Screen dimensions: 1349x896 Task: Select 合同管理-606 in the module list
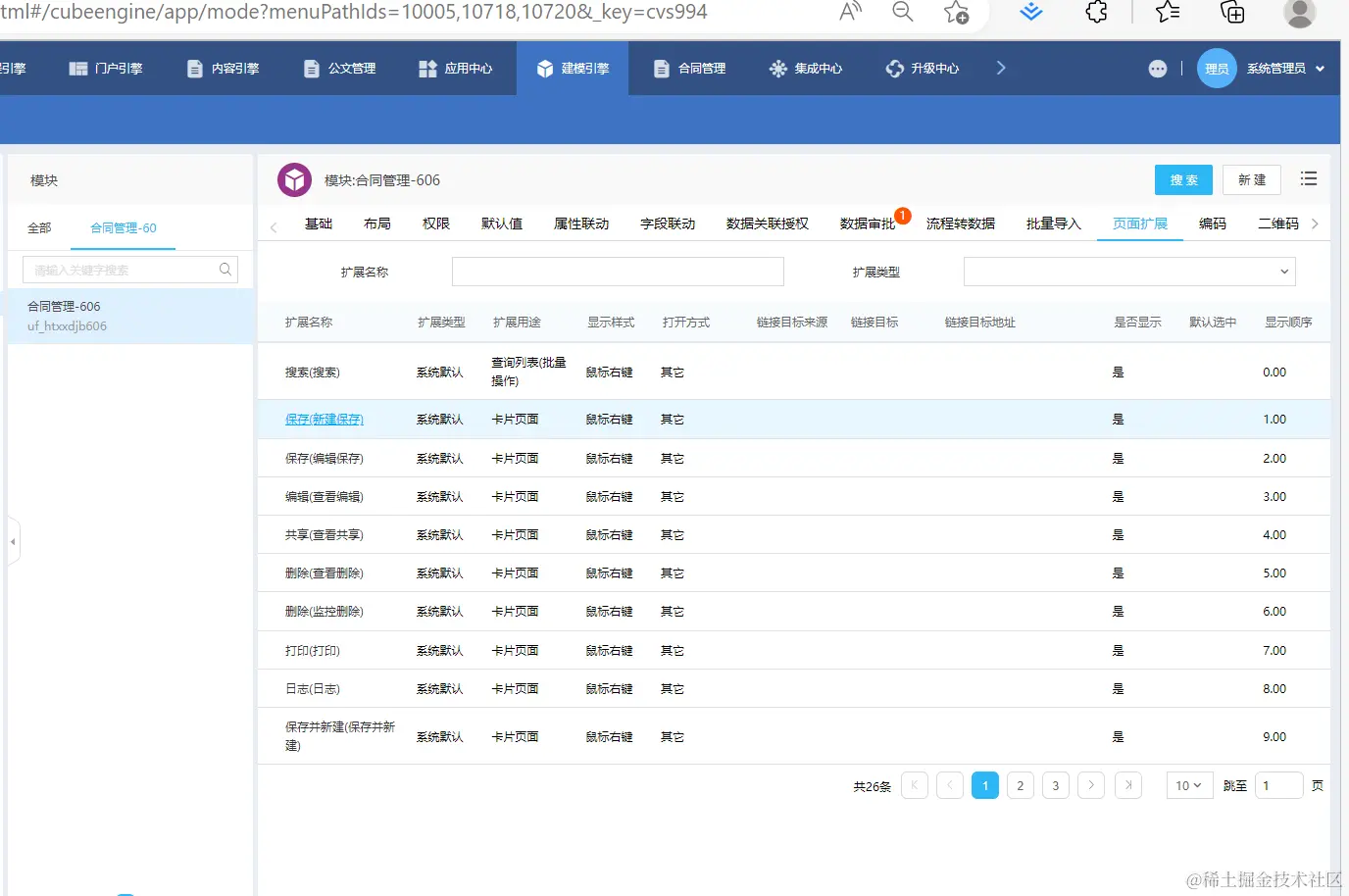click(130, 316)
